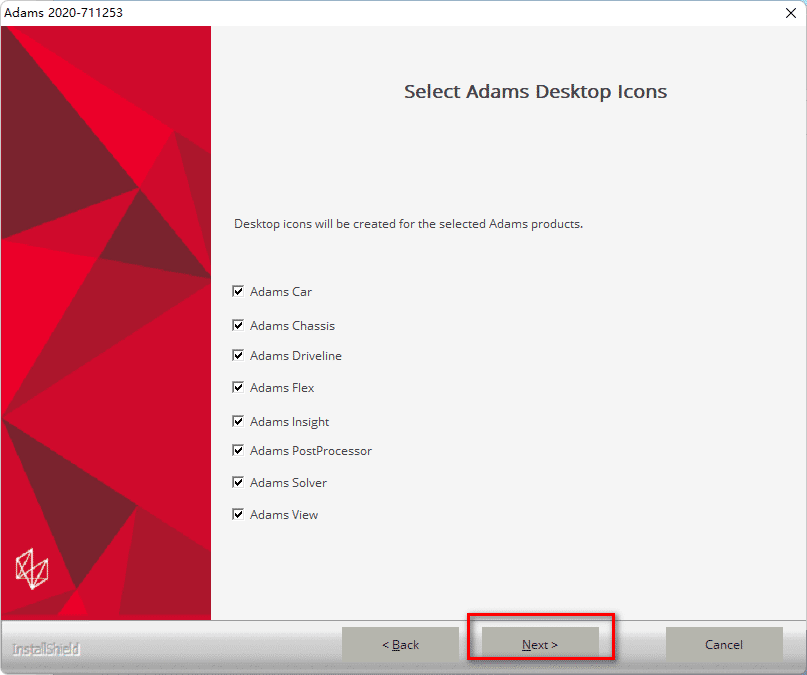Viewport: 807px width, 675px height.
Task: Uncheck the Adams Car checkbox
Action: tap(238, 292)
